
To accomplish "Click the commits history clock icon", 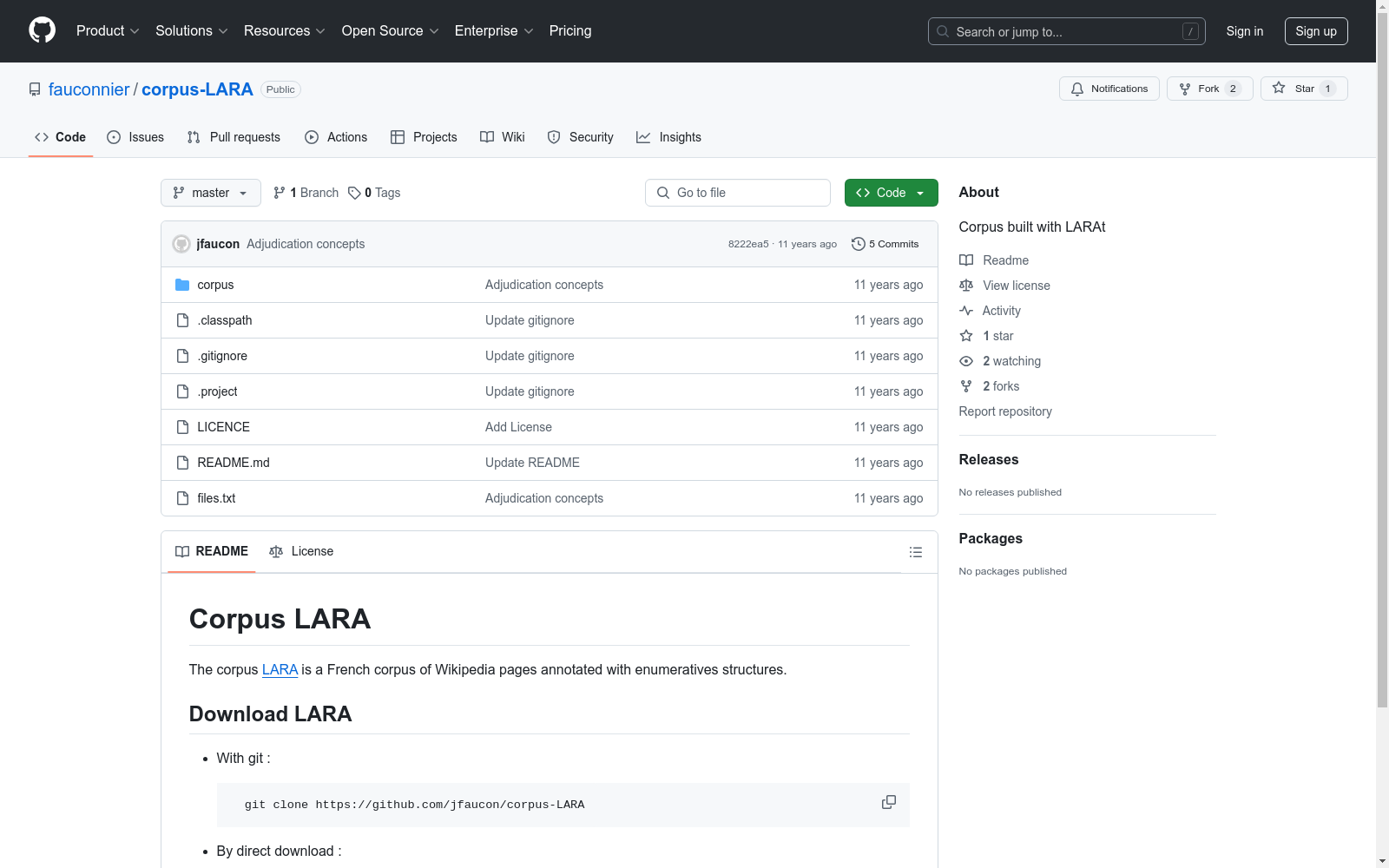I will 859,244.
